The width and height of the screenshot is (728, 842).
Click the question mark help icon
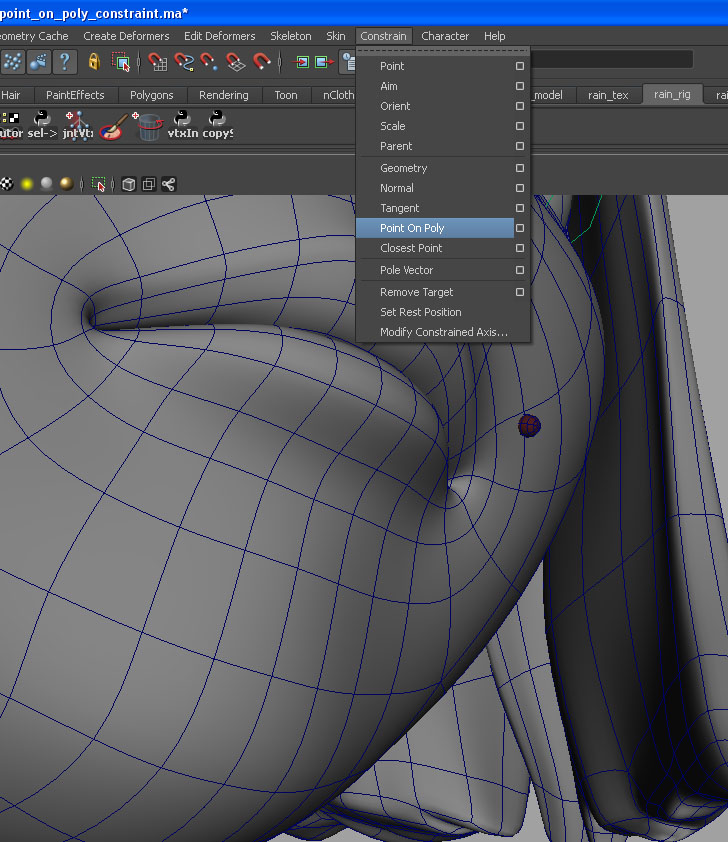[65, 62]
